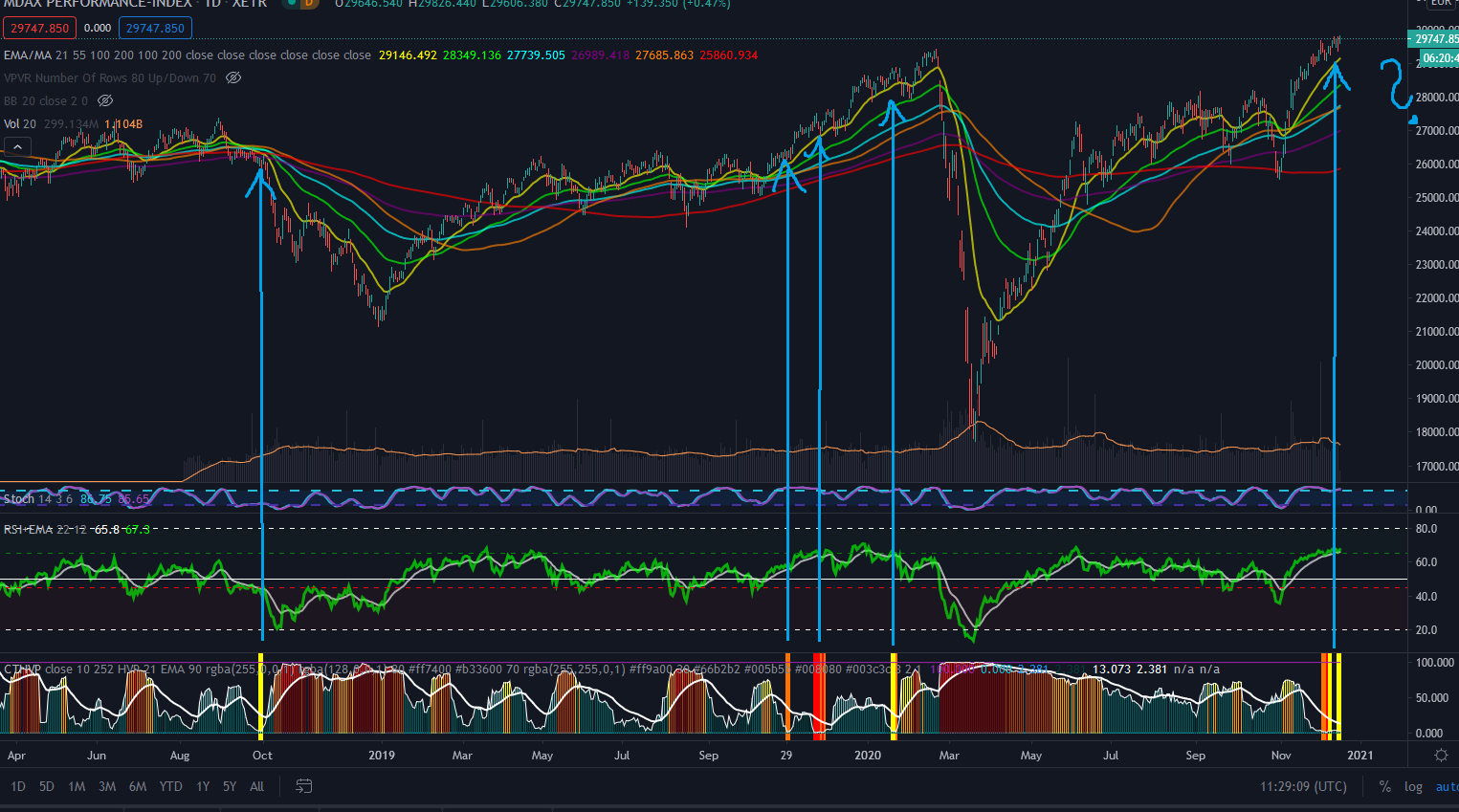The image size is (1459, 812).
Task: Toggle the percent scale mode
Action: click(x=1384, y=786)
